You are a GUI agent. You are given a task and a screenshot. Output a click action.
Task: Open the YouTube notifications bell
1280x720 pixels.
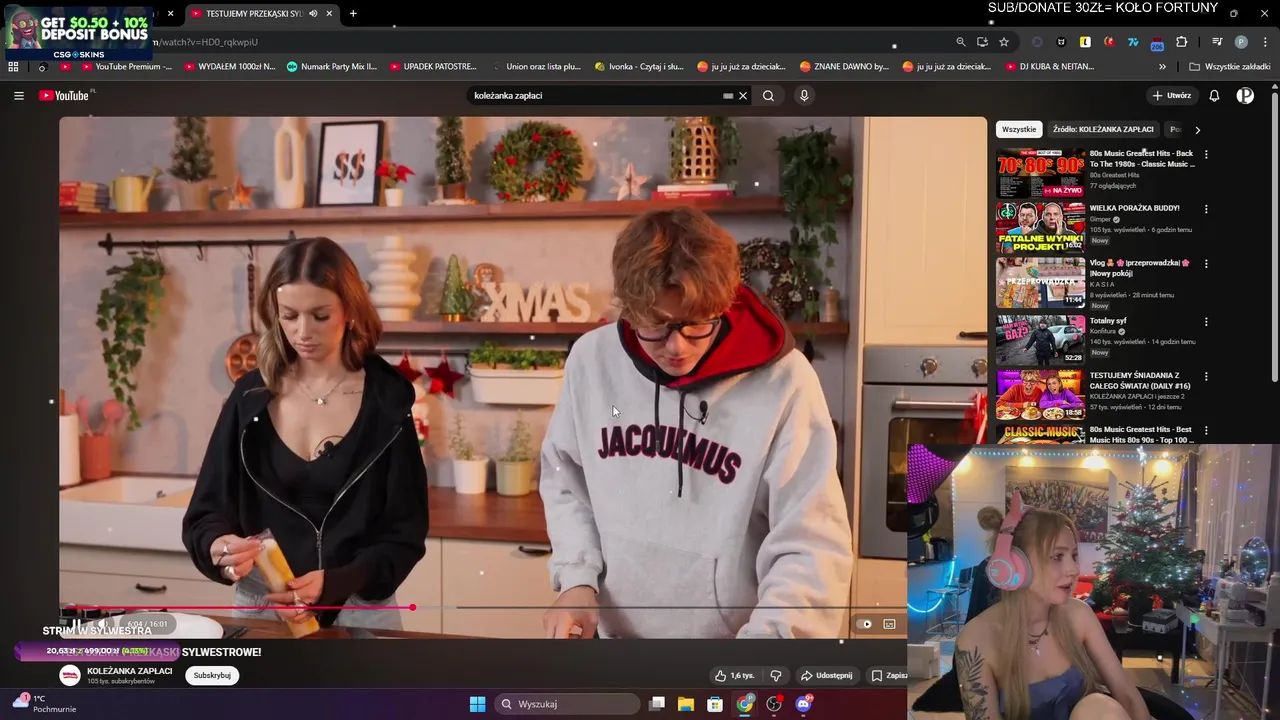click(x=1214, y=96)
